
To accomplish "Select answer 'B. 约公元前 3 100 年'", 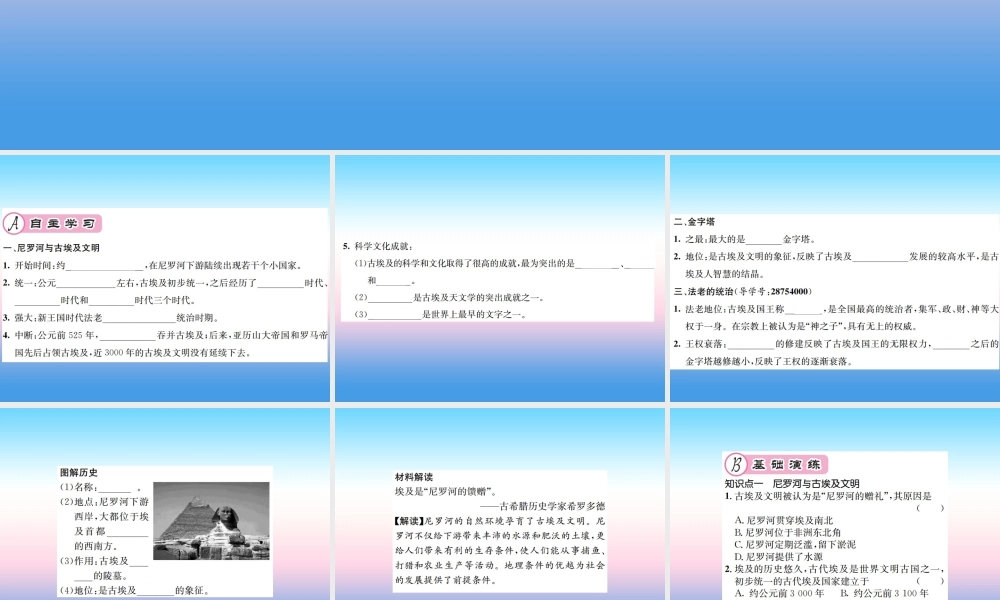I will [x=885, y=593].
